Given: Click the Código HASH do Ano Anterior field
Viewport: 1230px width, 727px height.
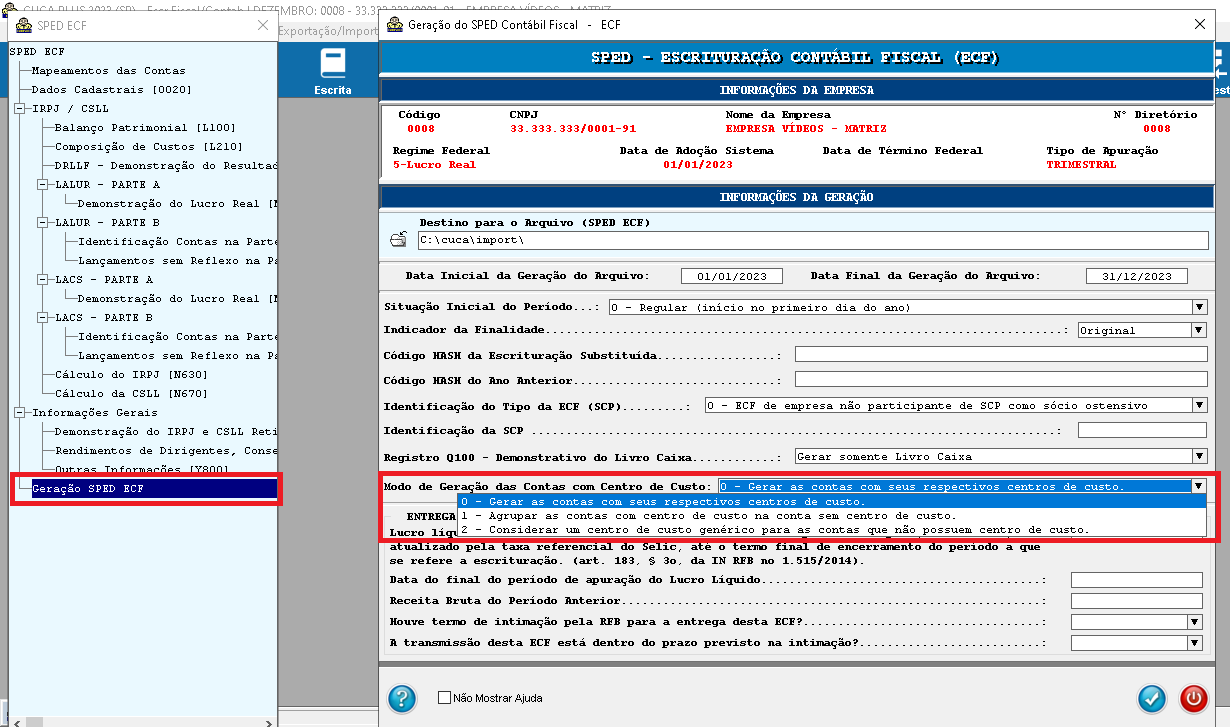Looking at the screenshot, I should [x=1001, y=380].
